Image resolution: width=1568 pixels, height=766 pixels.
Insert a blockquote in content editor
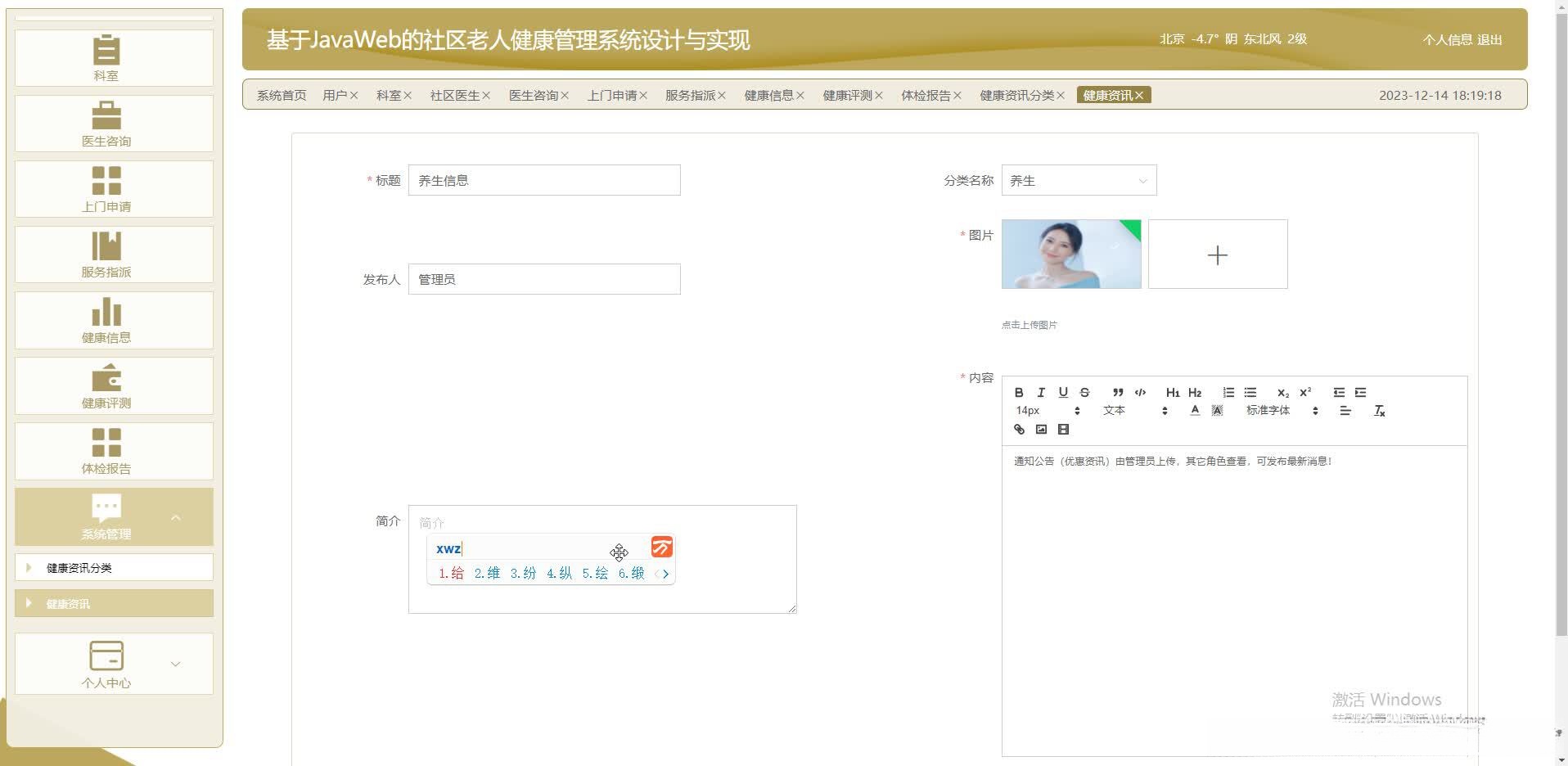(x=1118, y=393)
